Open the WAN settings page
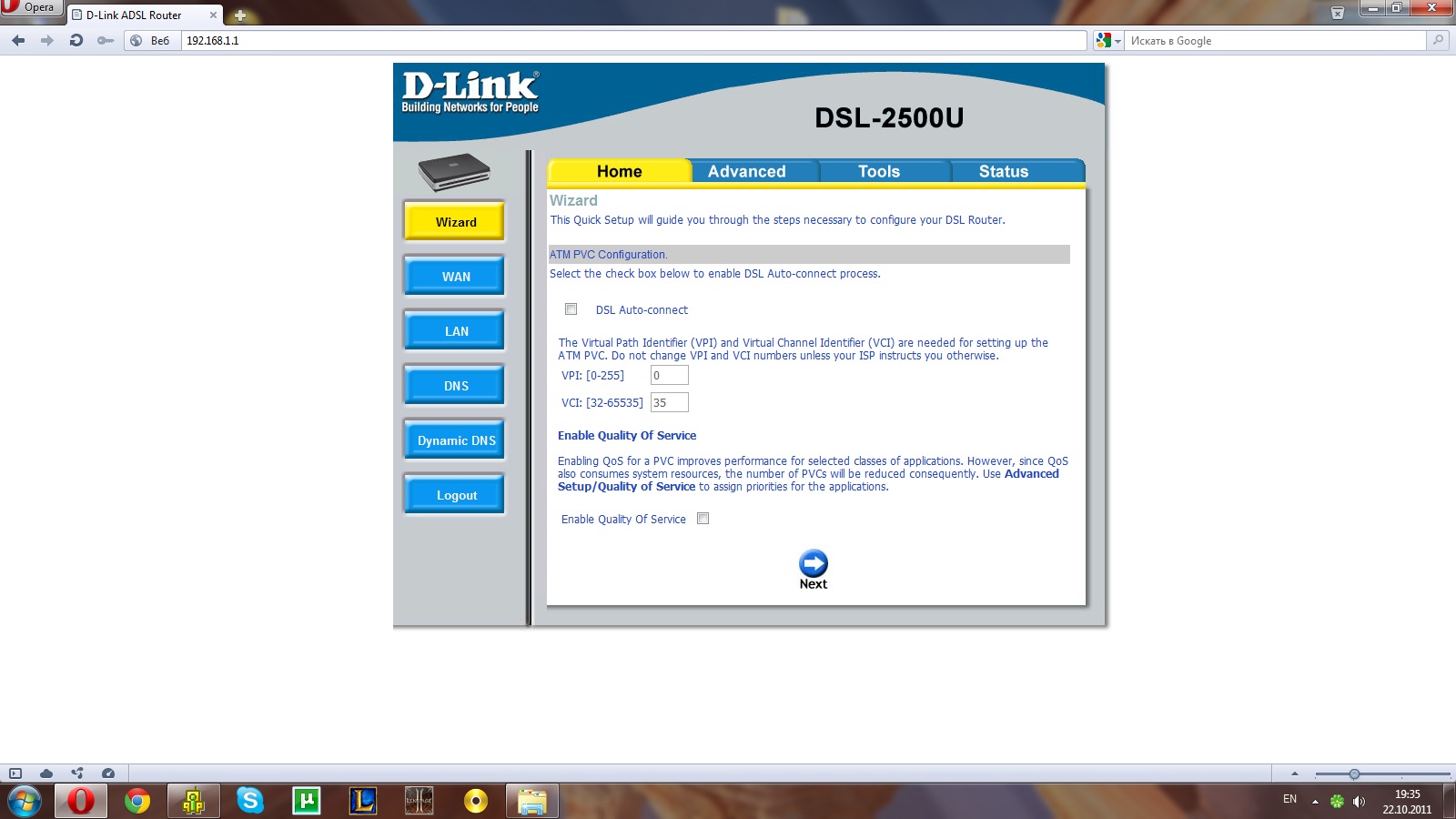1456x819 pixels. (455, 276)
